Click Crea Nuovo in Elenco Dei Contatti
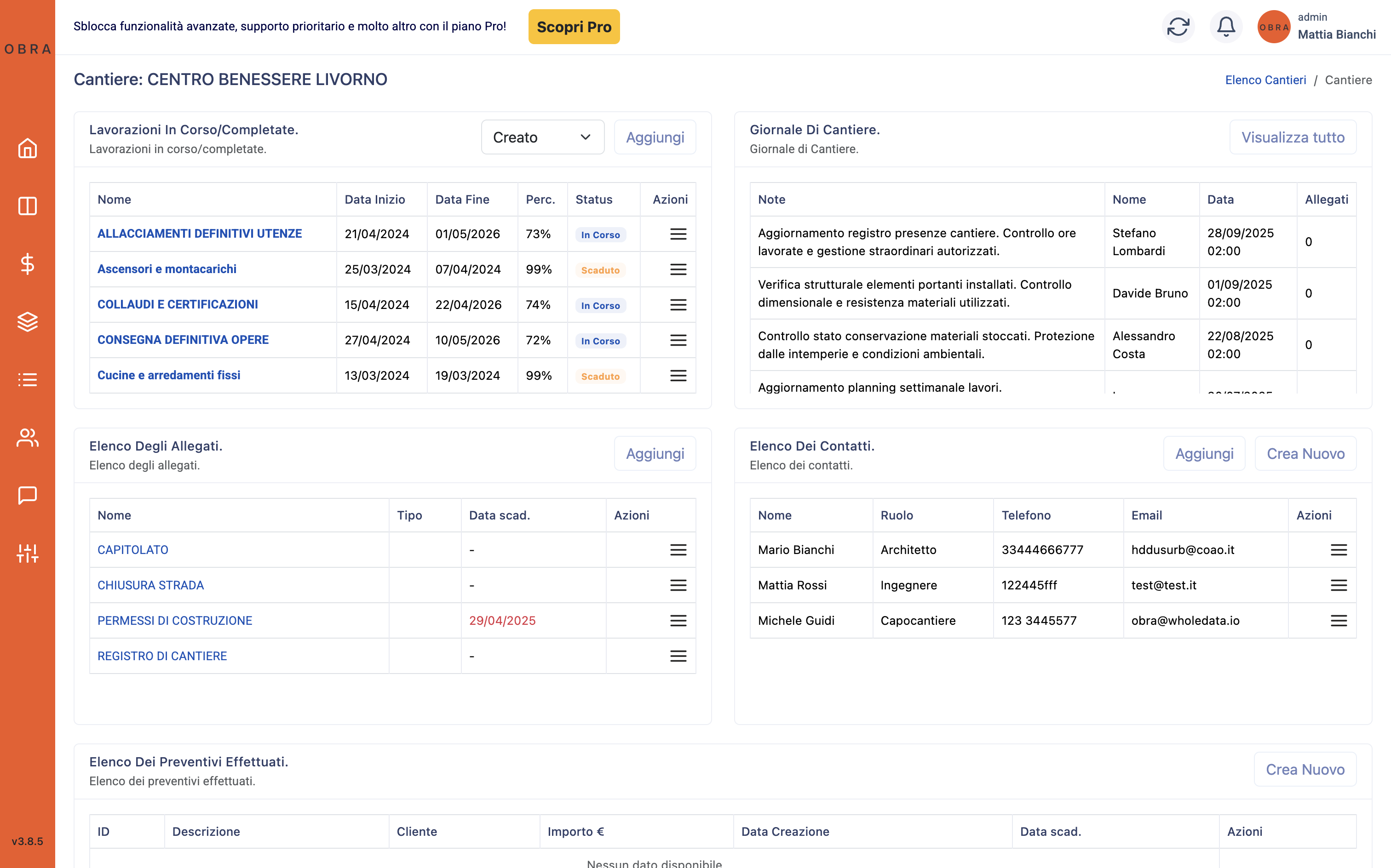This screenshot has width=1391, height=868. click(x=1305, y=453)
